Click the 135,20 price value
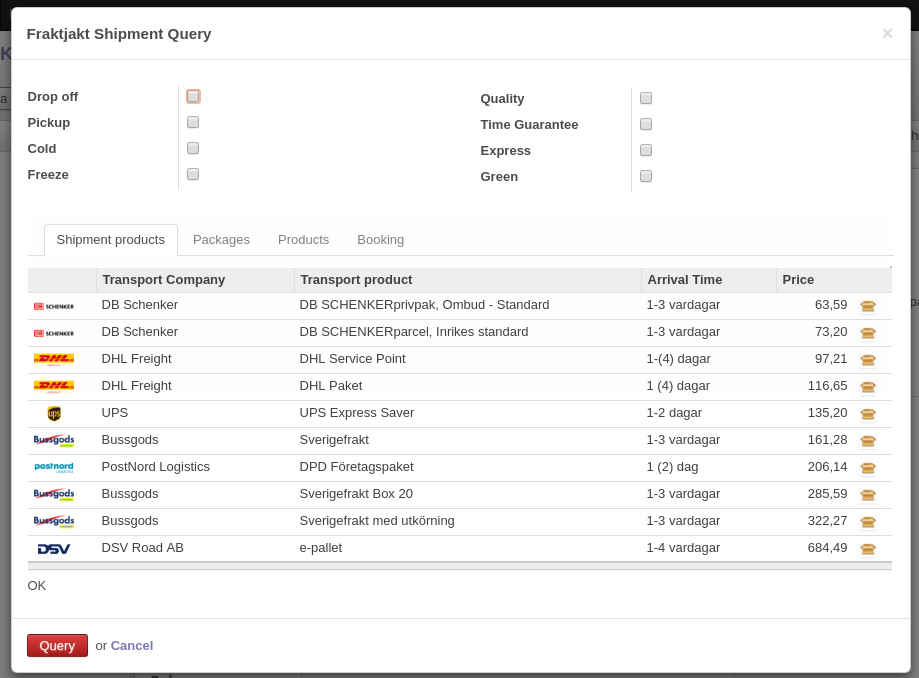919x678 pixels. (x=827, y=413)
